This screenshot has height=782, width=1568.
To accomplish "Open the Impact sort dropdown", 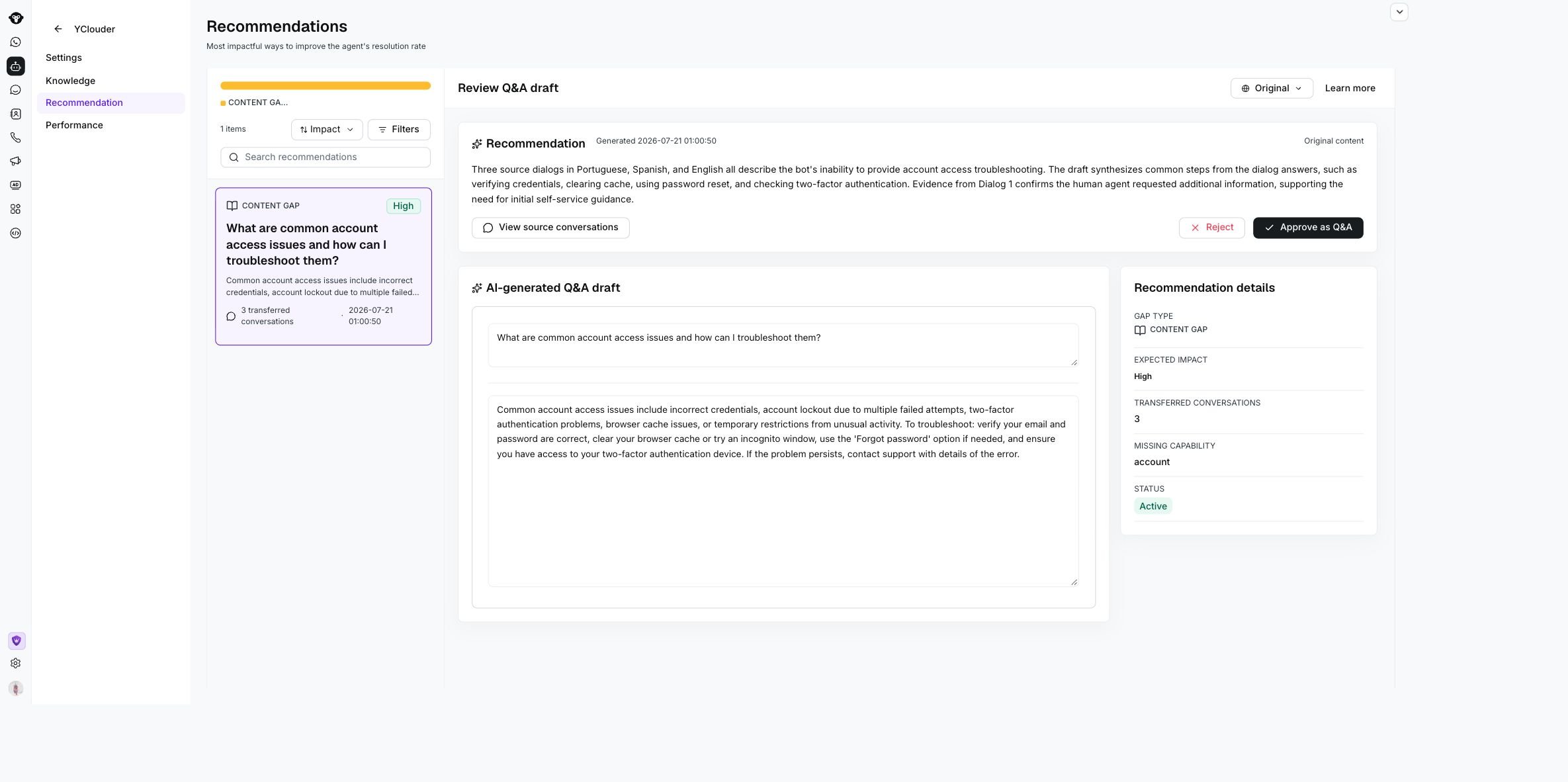I will coord(327,130).
